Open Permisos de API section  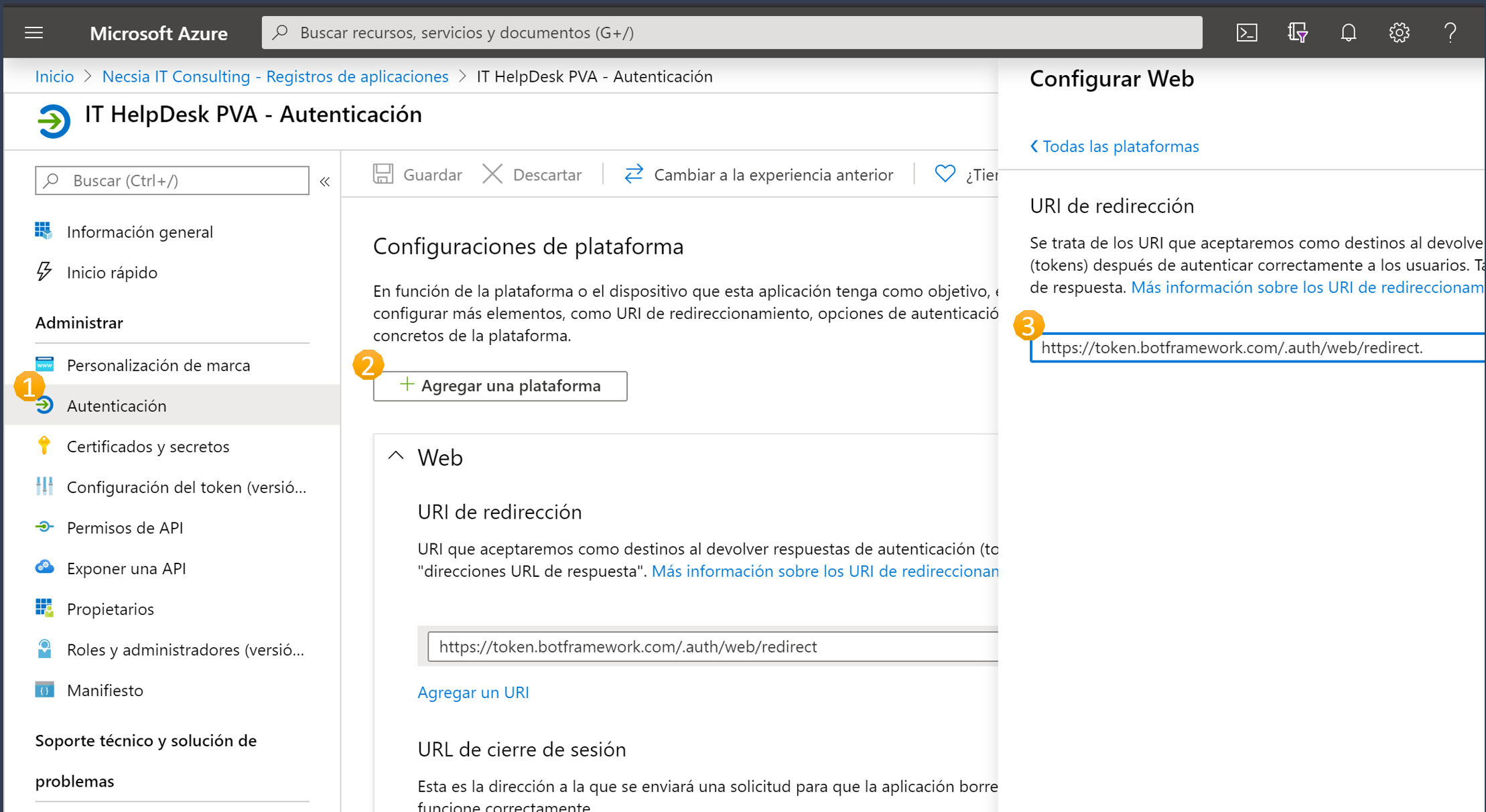pyautogui.click(x=125, y=527)
